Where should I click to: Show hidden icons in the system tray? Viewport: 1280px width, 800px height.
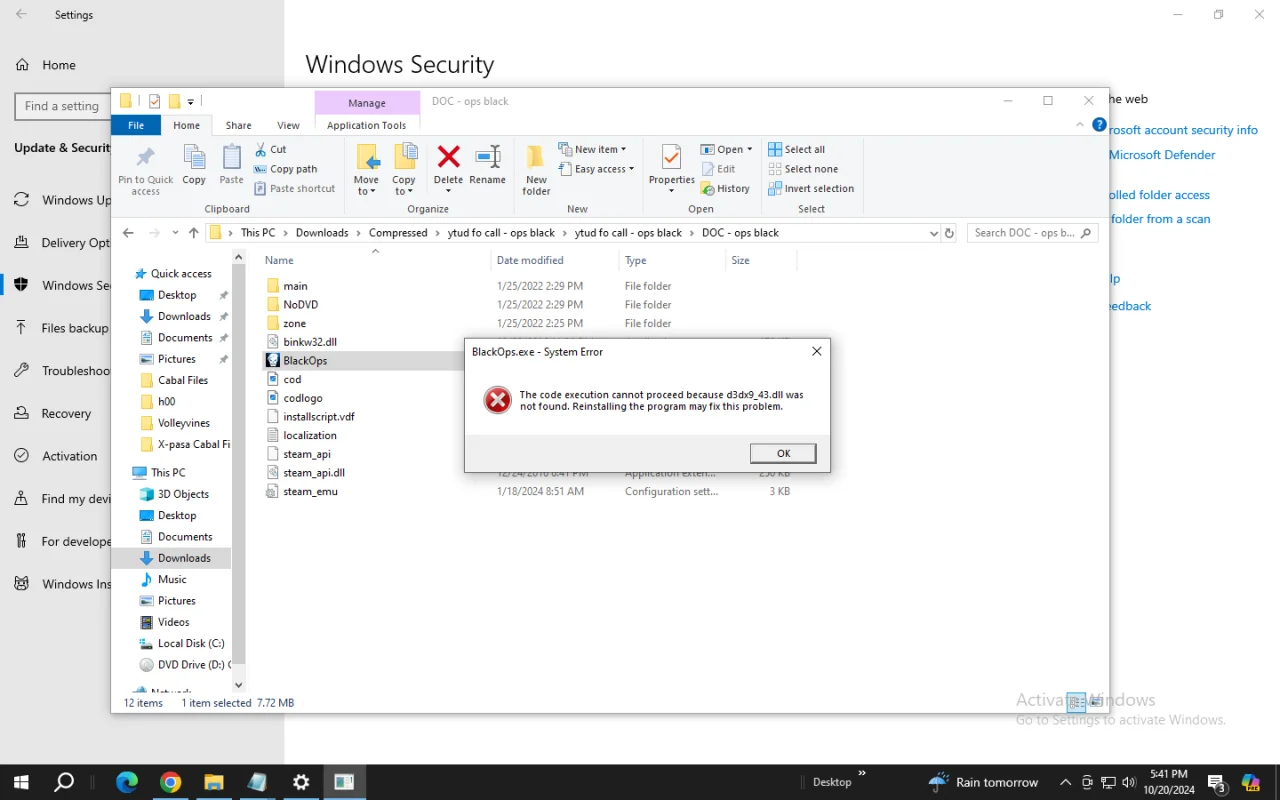(x=1065, y=782)
